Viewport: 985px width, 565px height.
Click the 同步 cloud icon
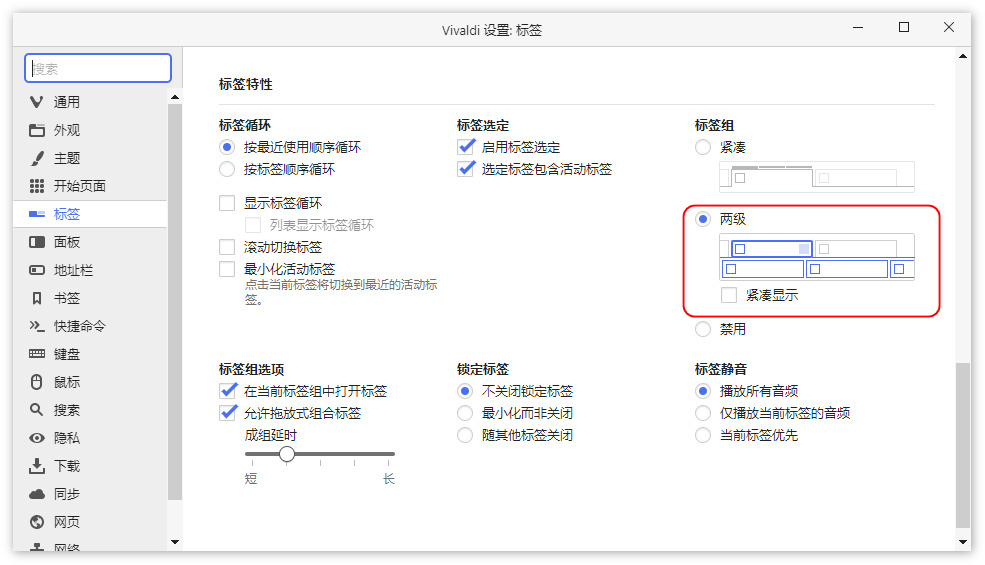click(x=36, y=494)
